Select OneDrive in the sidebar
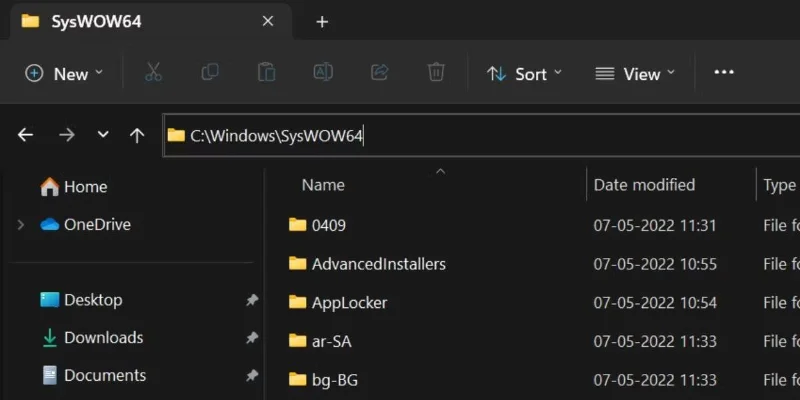Screen dimensions: 800x400 (85, 224)
